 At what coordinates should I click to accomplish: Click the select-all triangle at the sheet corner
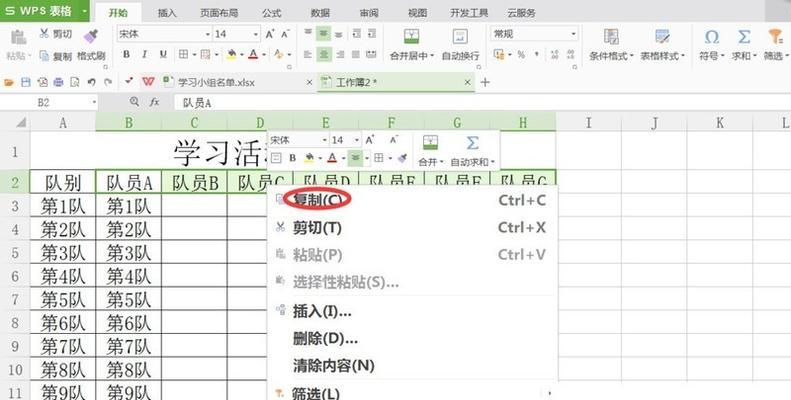pyautogui.click(x=20, y=122)
